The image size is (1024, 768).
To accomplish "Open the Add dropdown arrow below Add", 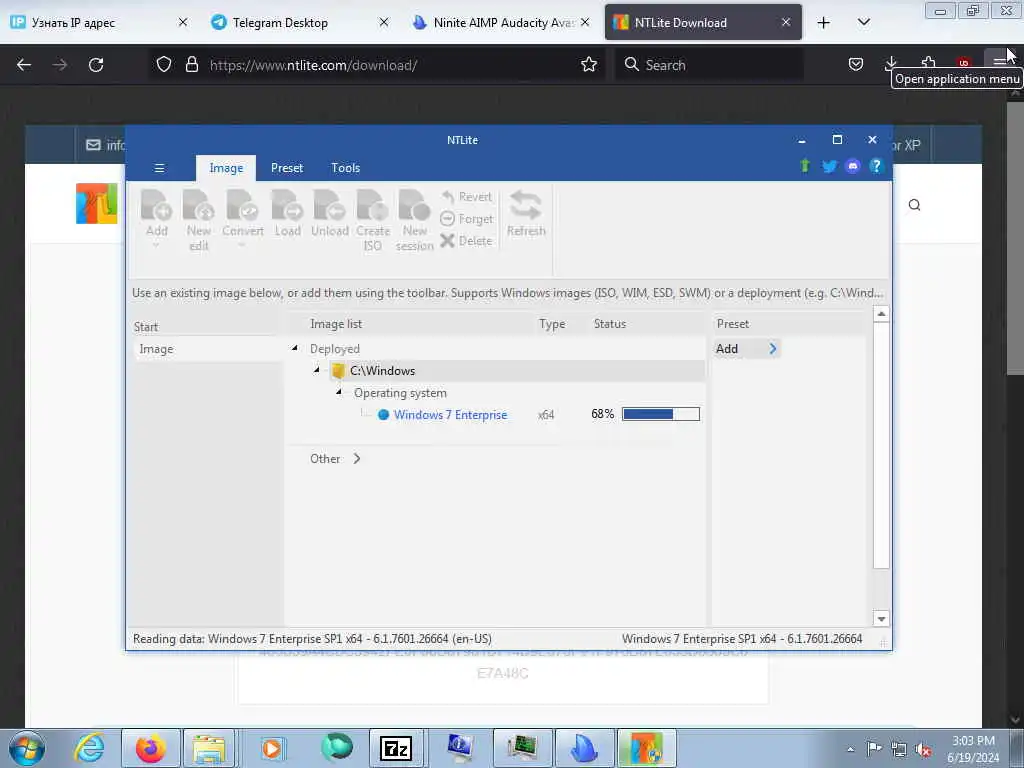I will point(156,246).
